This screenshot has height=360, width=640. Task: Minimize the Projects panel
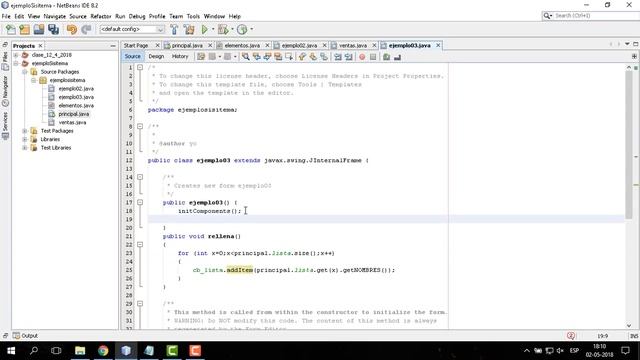113,46
